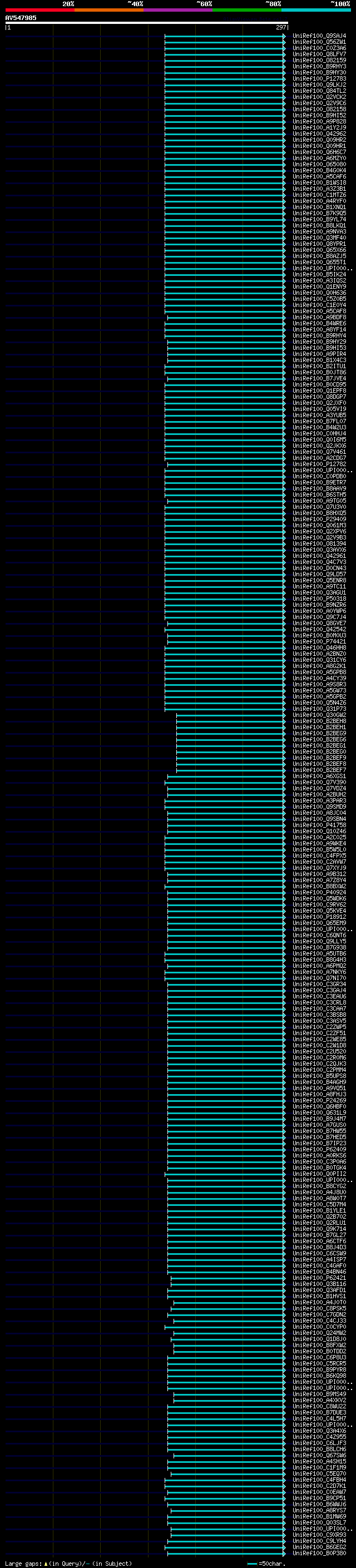Image resolution: width=356 pixels, height=1568 pixels.
Task: Click the UniRef100_C4FPX5 label
Action: 319,856
